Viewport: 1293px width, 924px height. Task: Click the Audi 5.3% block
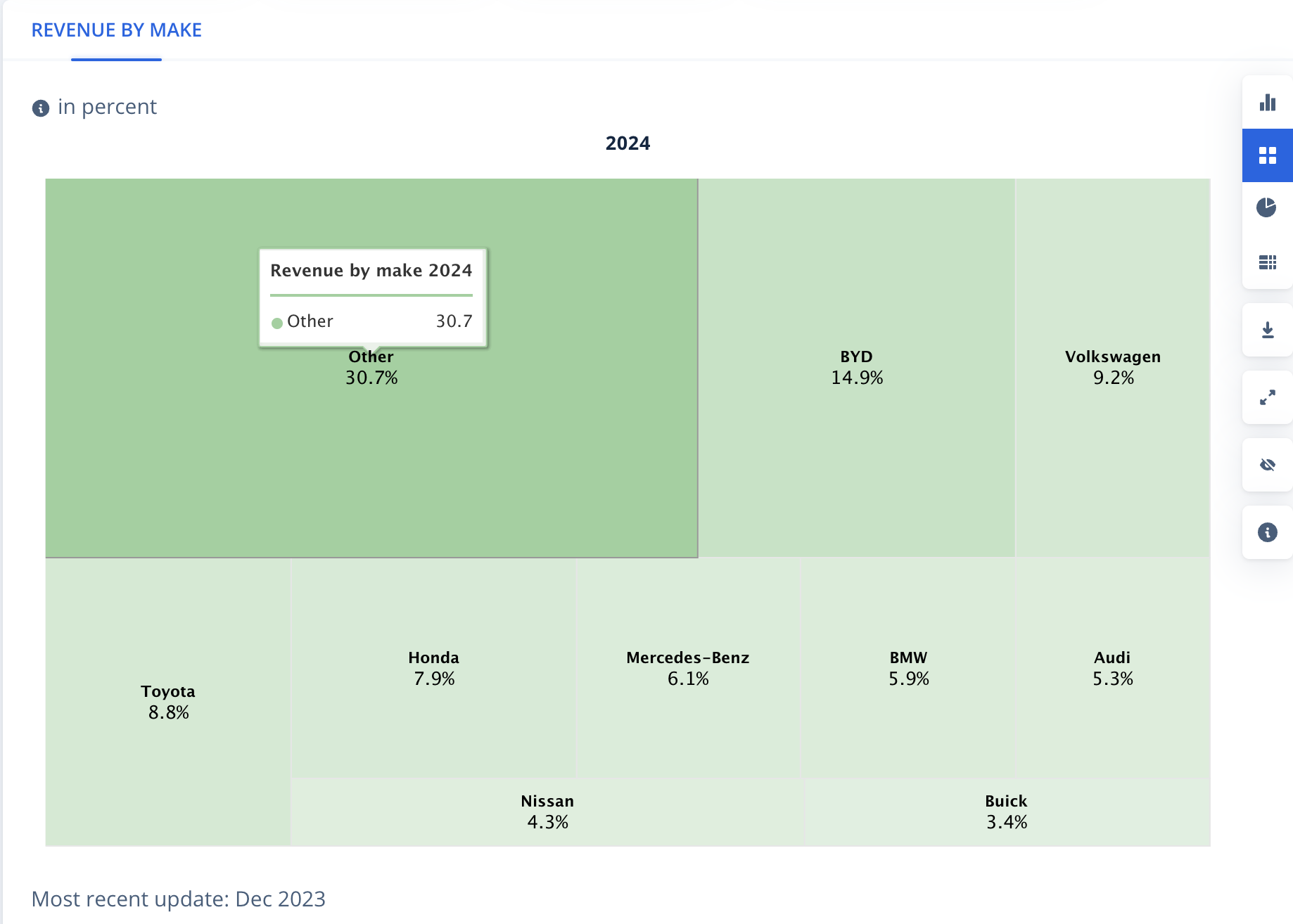click(x=1113, y=668)
